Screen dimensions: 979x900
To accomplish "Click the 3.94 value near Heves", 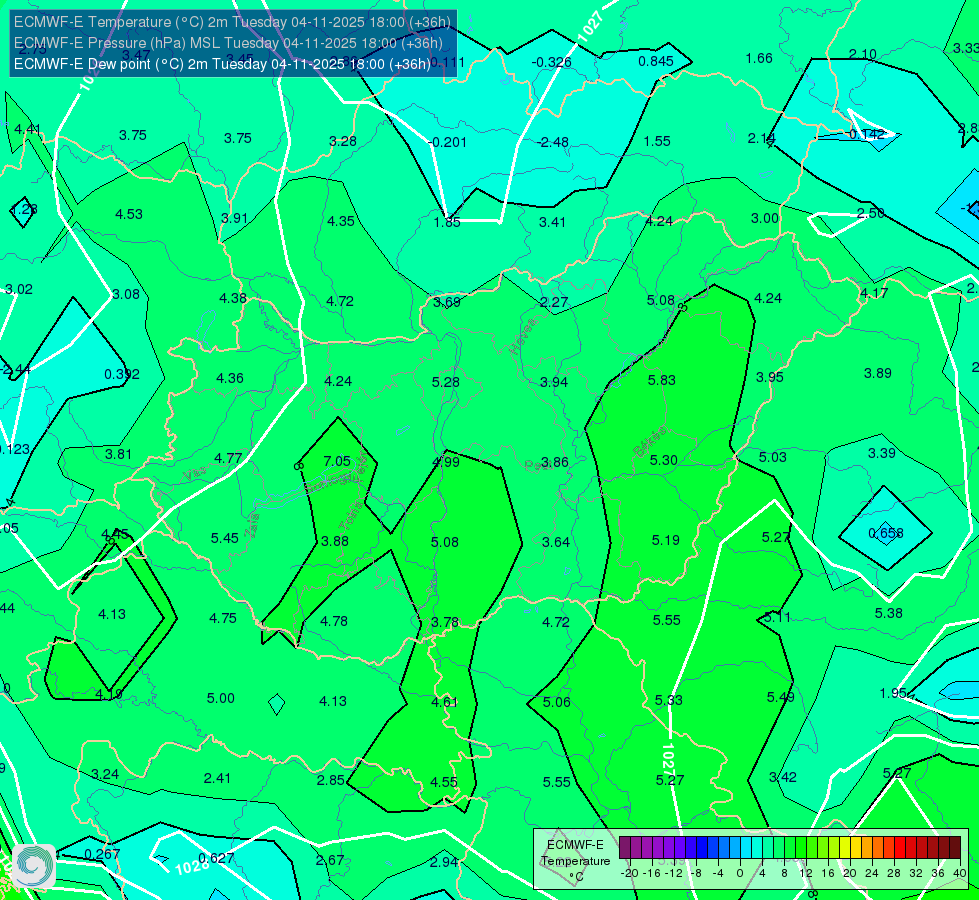I will pos(554,382).
